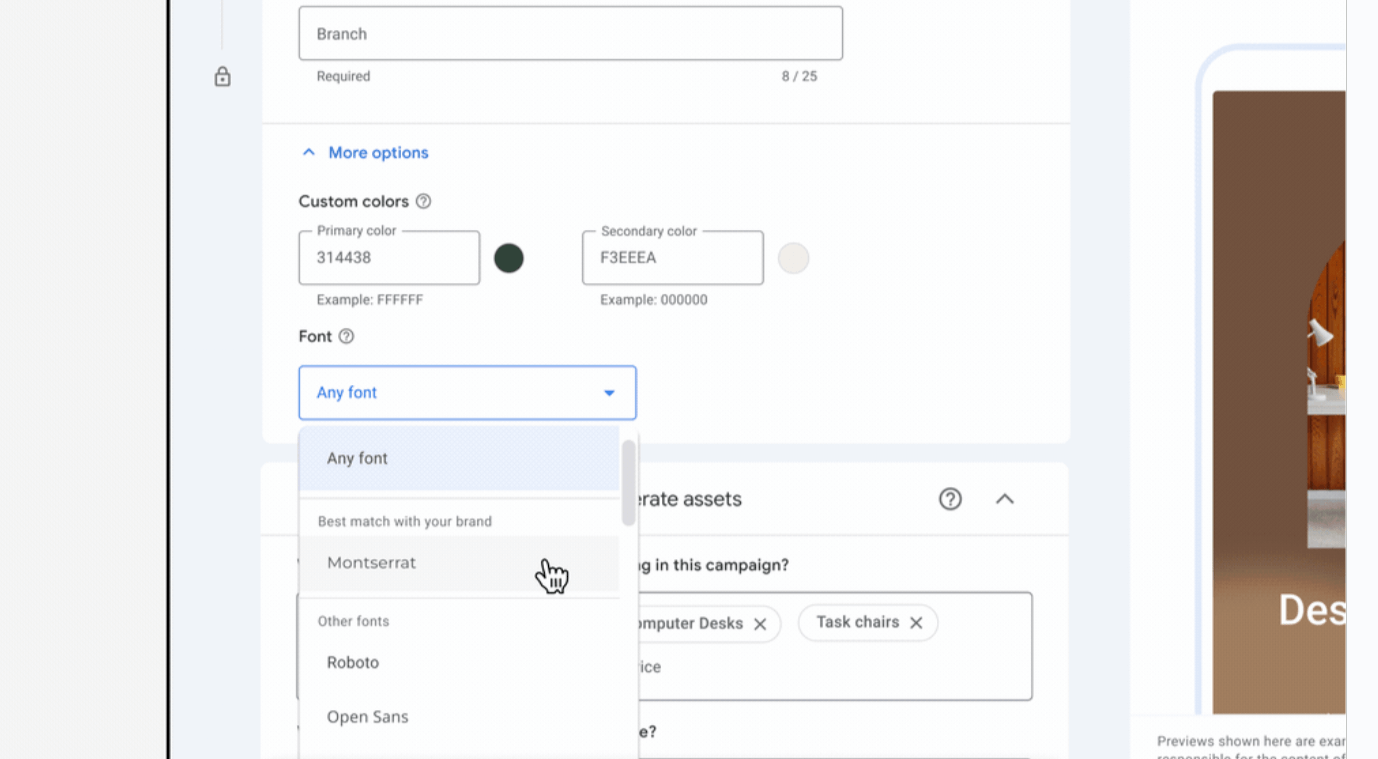This screenshot has width=1378, height=759.
Task: Click the lock icon beside the business name field
Action: (x=223, y=77)
